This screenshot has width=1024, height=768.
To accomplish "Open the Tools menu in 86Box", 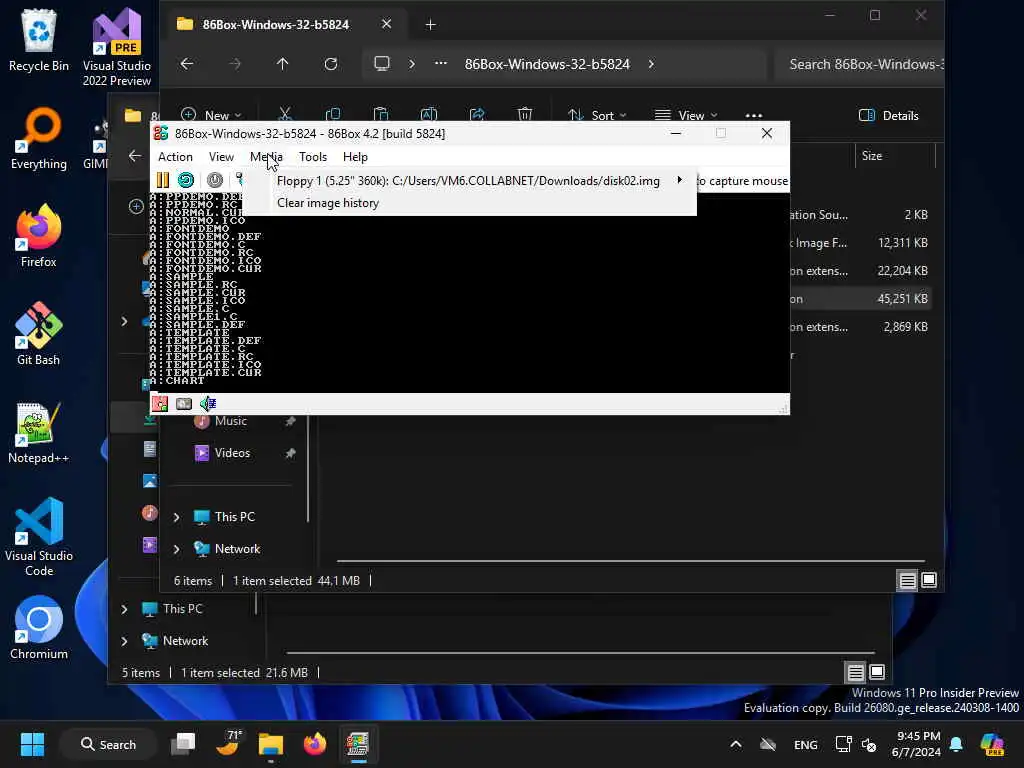I will click(313, 157).
